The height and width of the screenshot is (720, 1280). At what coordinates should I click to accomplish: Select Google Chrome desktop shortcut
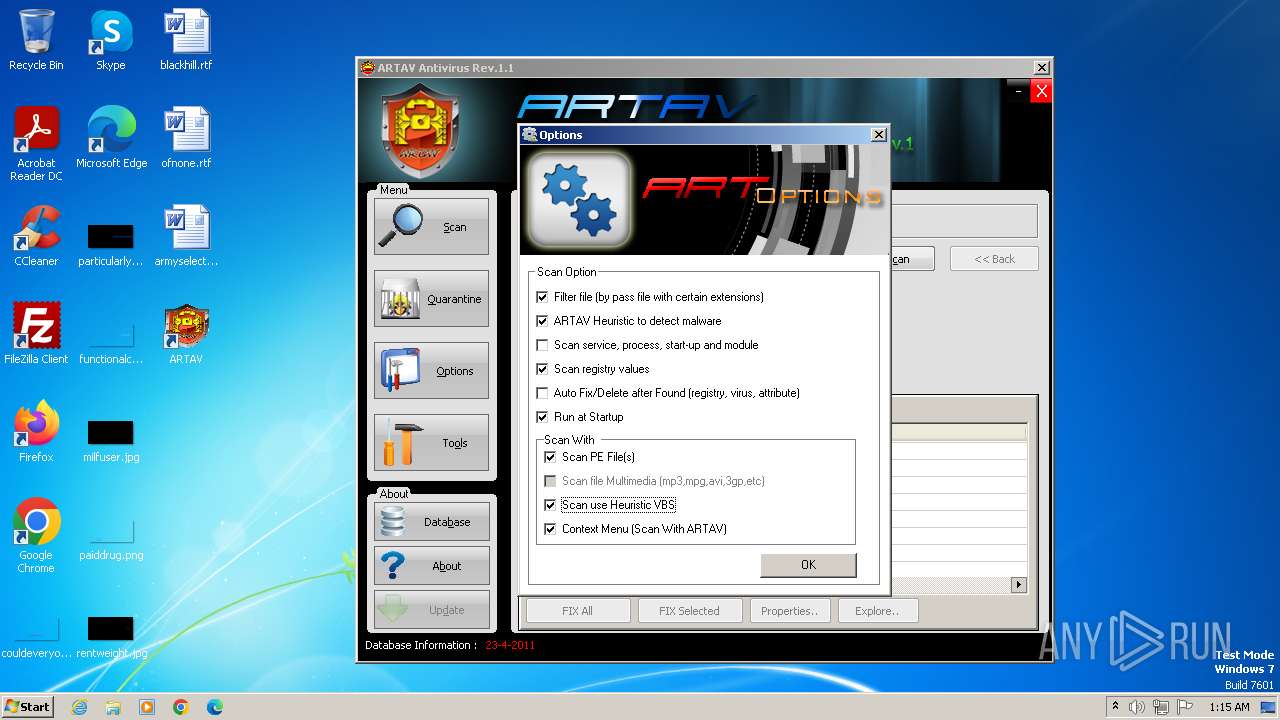tap(36, 536)
